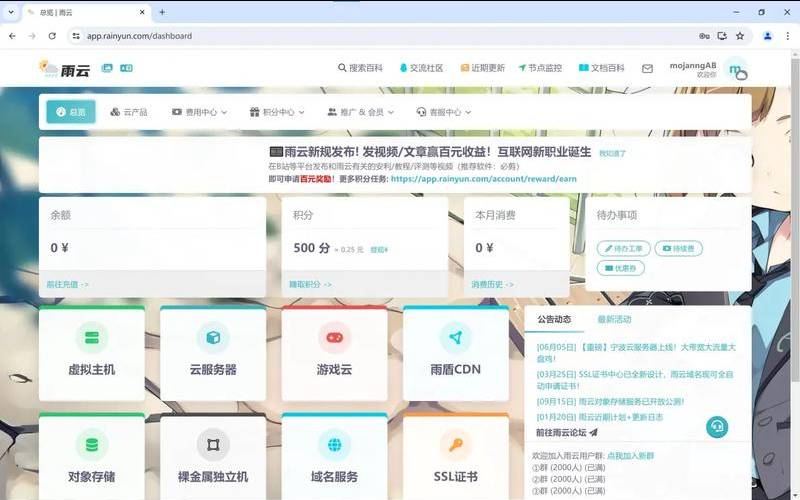Open the browser tab search dropdown arrow
Image resolution: width=800 pixels, height=500 pixels.
[11, 12]
